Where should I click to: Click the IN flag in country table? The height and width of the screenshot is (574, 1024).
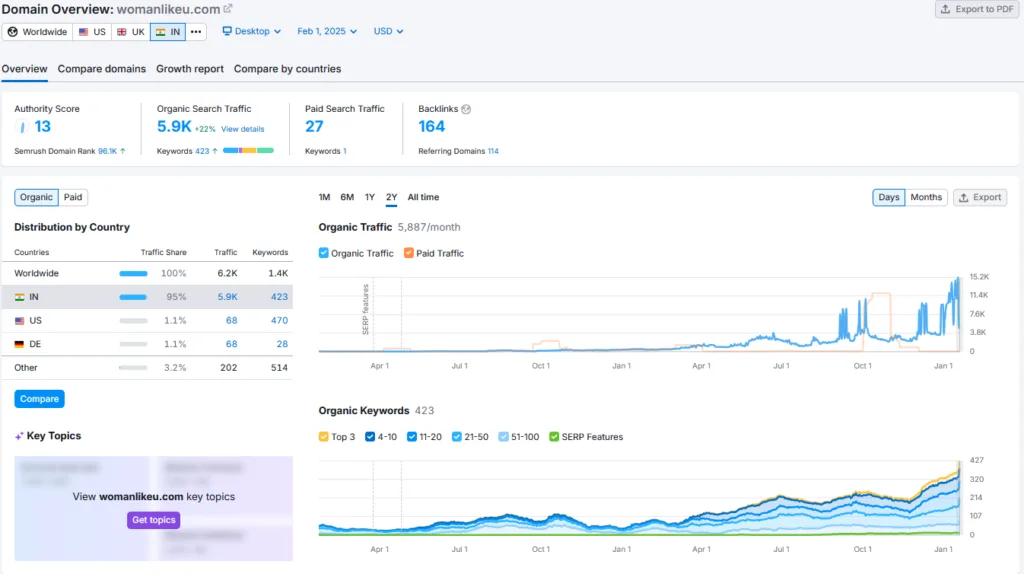(x=20, y=297)
